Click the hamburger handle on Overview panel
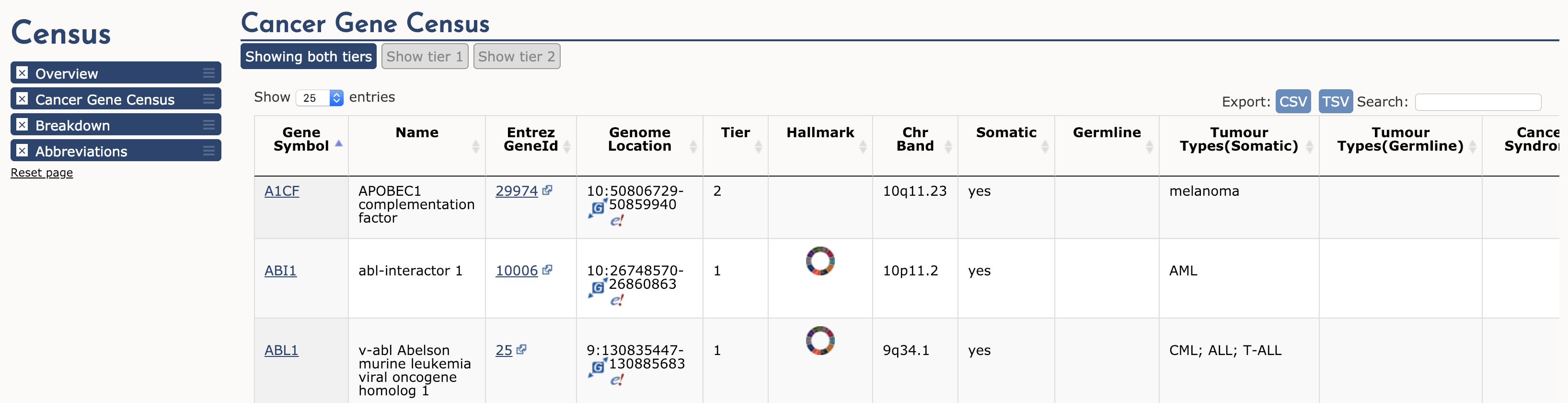 [x=209, y=73]
